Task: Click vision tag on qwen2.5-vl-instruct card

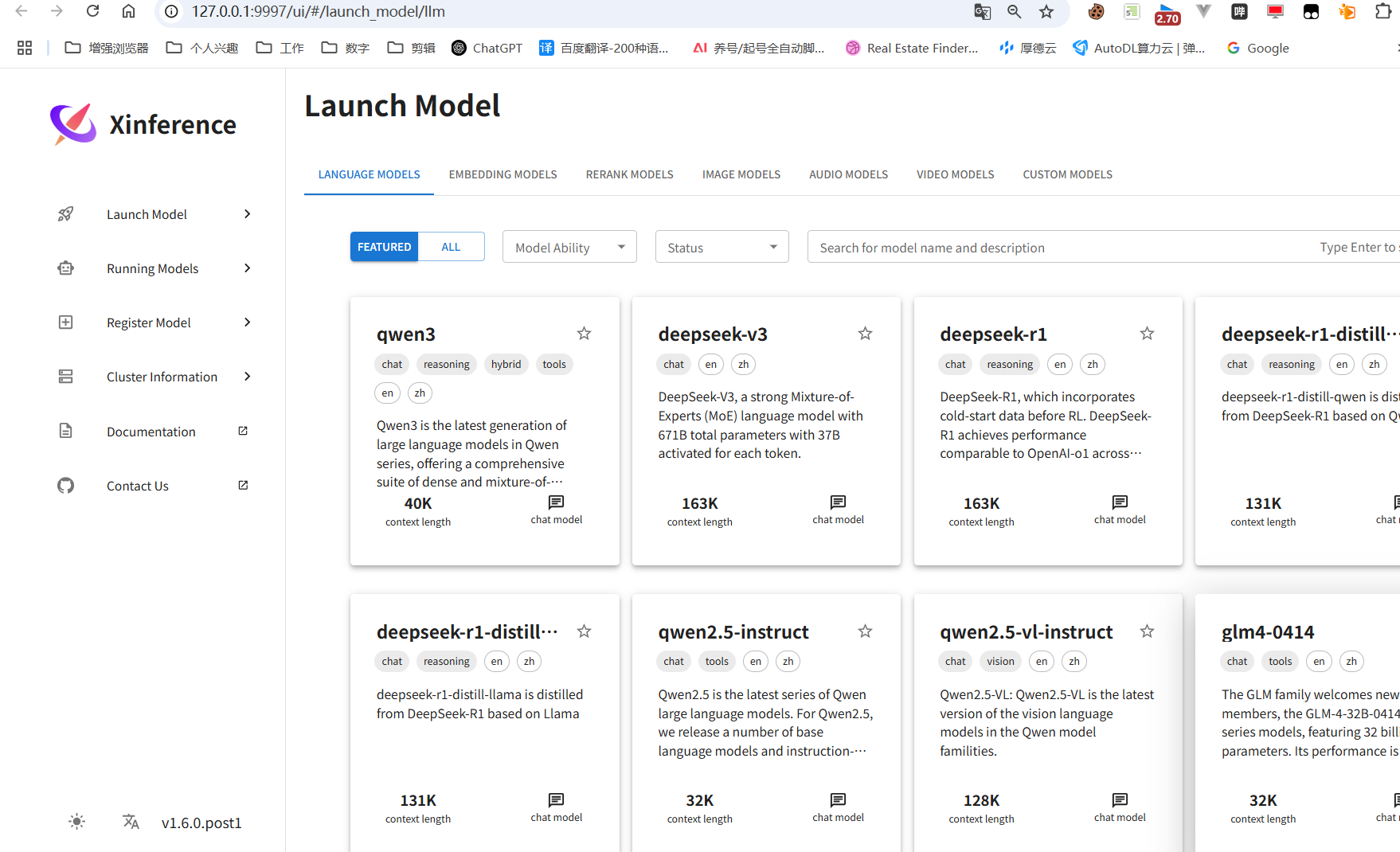Action: (x=1000, y=661)
